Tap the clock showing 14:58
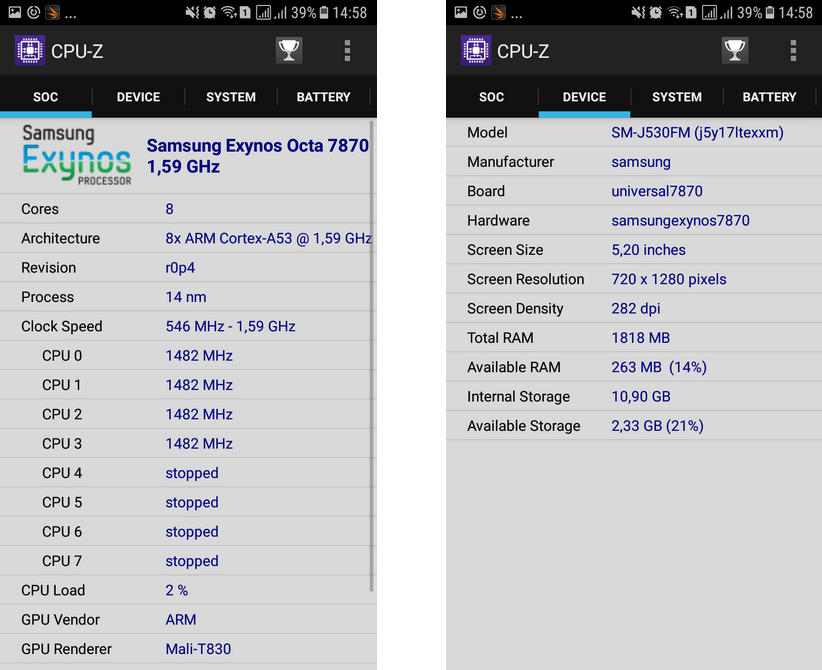822x670 pixels. pos(349,13)
